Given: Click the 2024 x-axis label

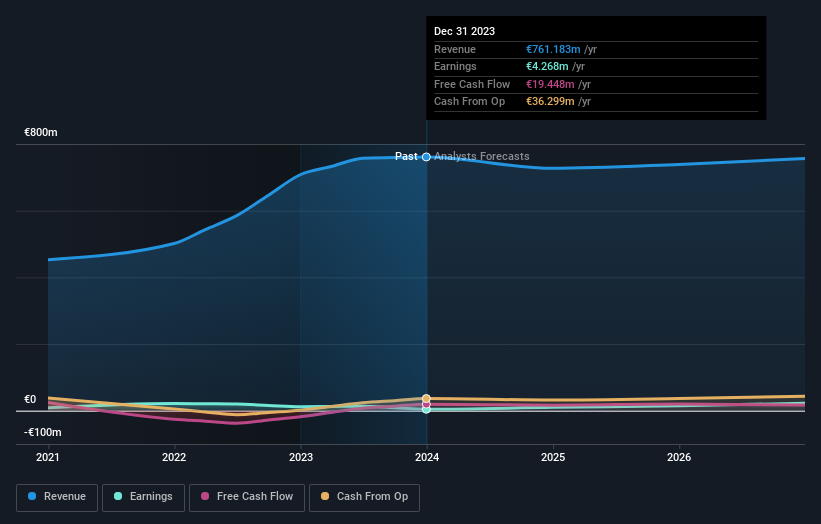Looking at the screenshot, I should tap(427, 458).
